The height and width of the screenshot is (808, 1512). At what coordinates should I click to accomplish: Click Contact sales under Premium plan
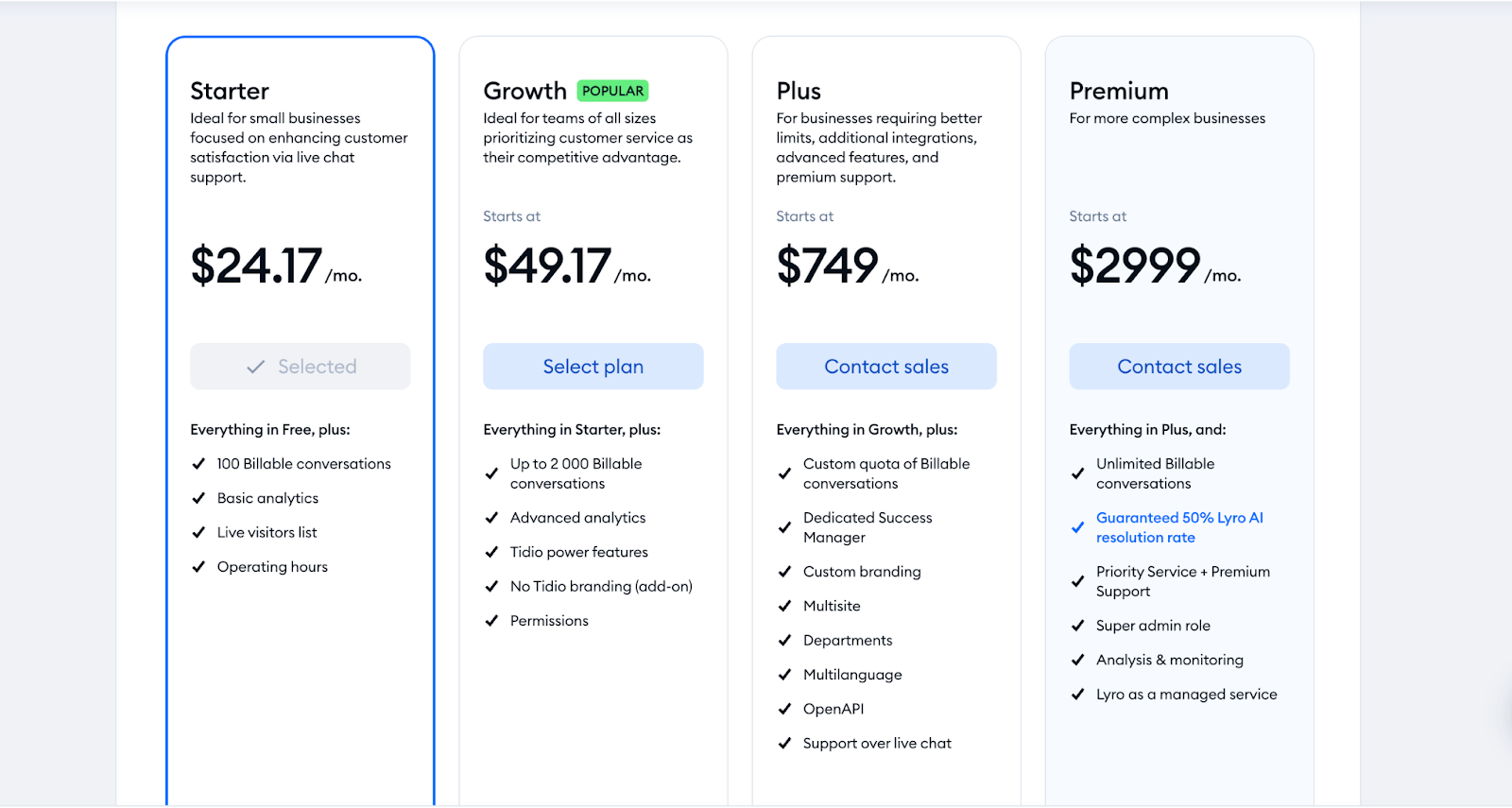(x=1178, y=367)
